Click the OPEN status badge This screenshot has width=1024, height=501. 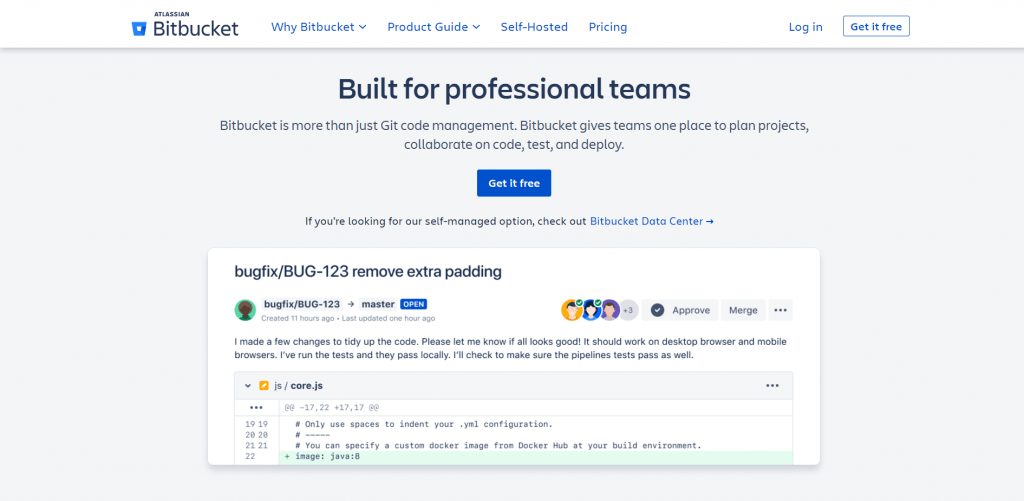pos(414,304)
